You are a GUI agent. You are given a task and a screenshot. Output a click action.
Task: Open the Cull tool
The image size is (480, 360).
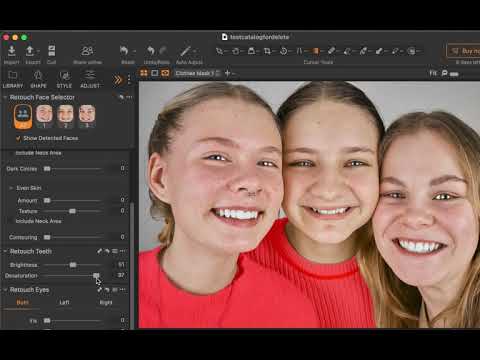pyautogui.click(x=52, y=51)
